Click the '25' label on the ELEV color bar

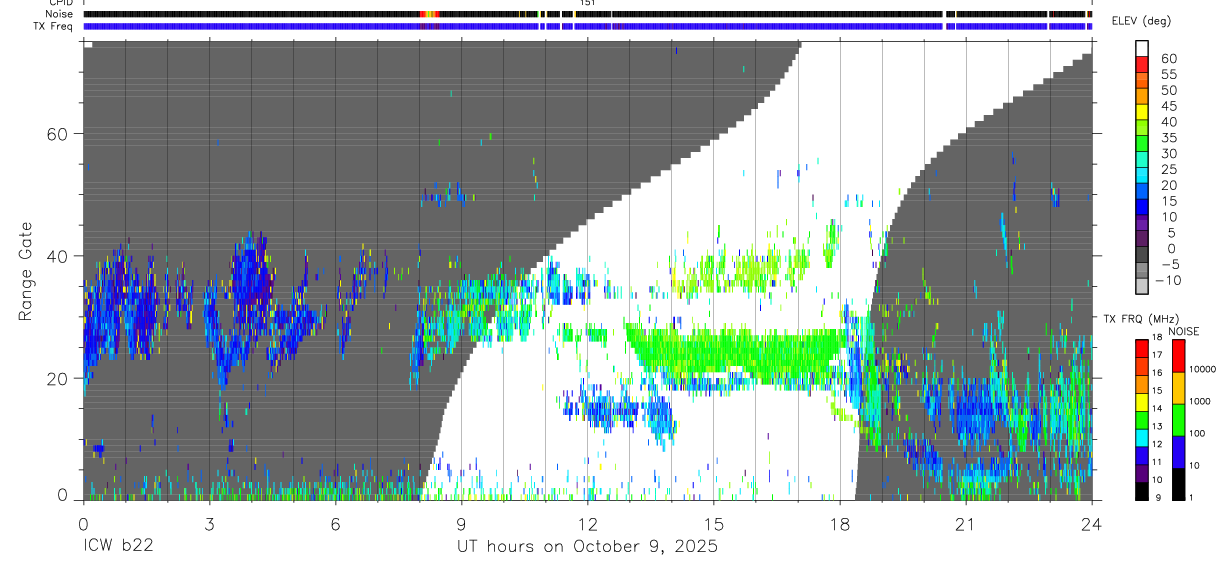point(1168,170)
